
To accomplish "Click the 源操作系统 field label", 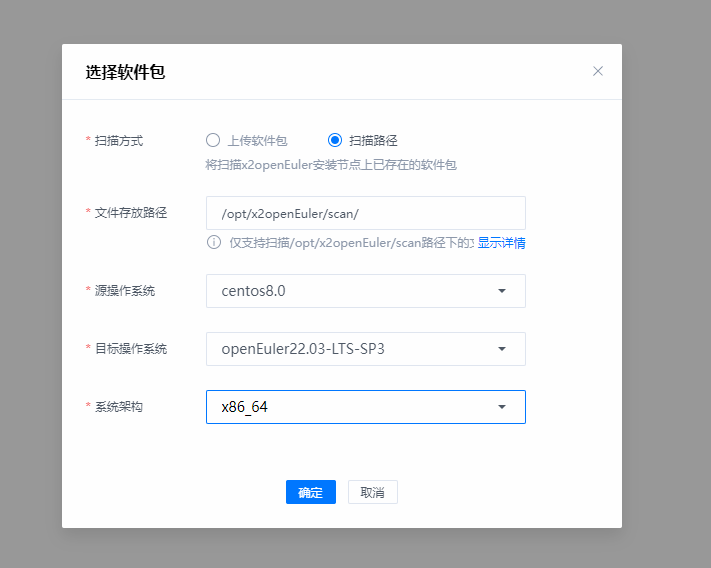I will (x=124, y=291).
